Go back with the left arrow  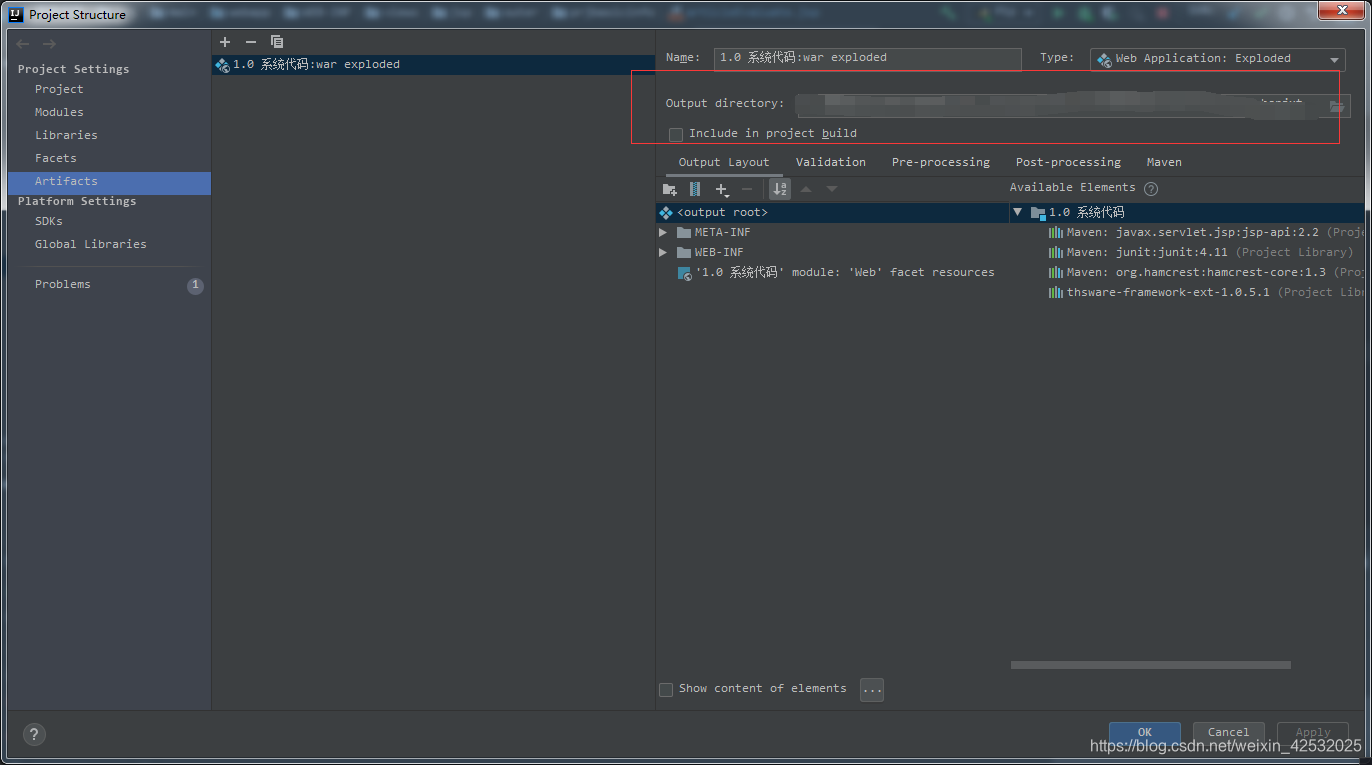click(x=23, y=44)
